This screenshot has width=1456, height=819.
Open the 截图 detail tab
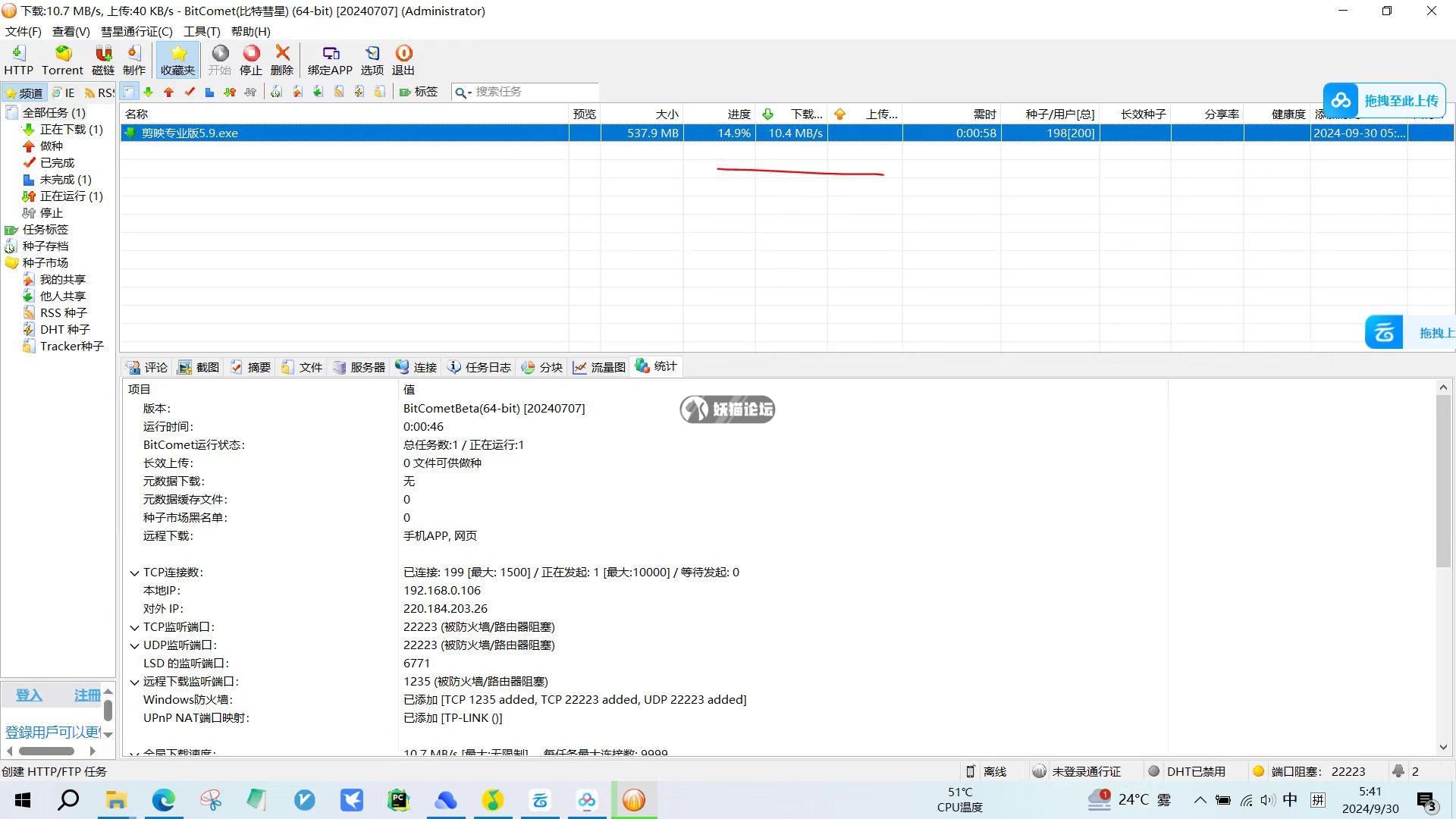click(199, 367)
